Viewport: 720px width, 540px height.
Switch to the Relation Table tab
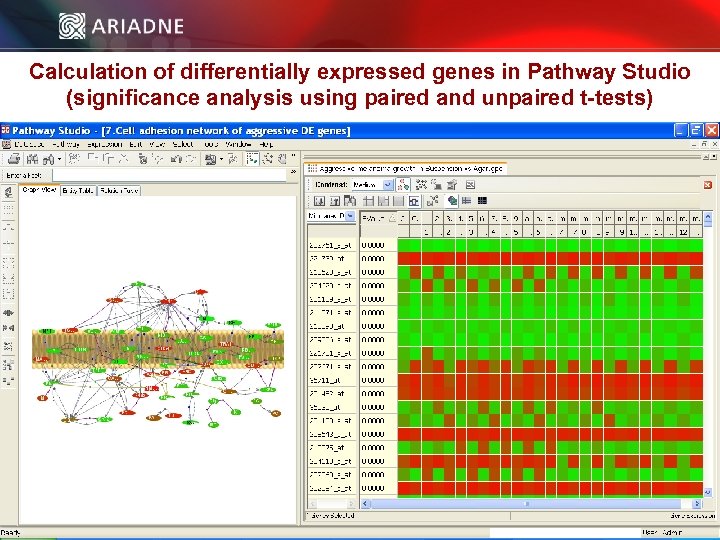click(119, 191)
